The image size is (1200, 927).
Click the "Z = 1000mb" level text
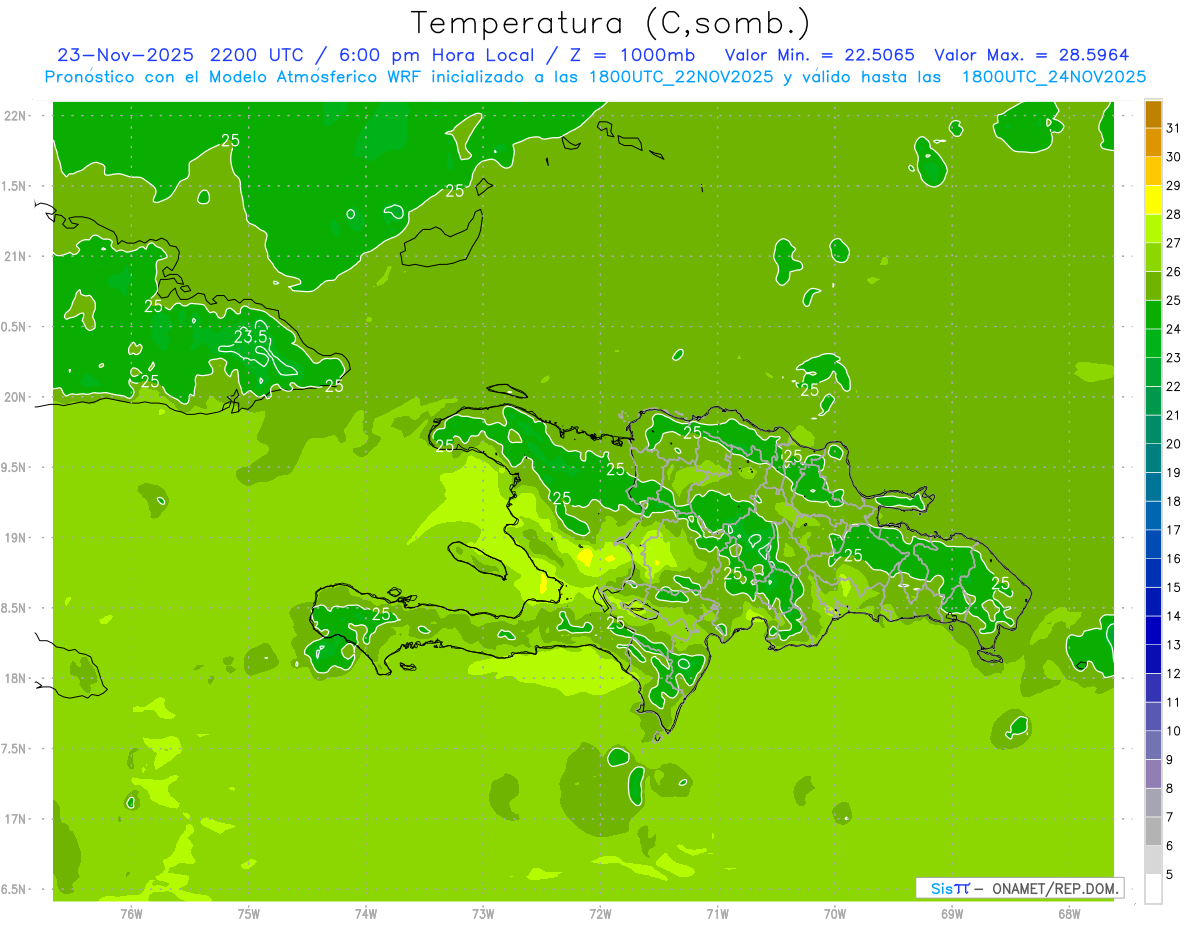pos(634,55)
